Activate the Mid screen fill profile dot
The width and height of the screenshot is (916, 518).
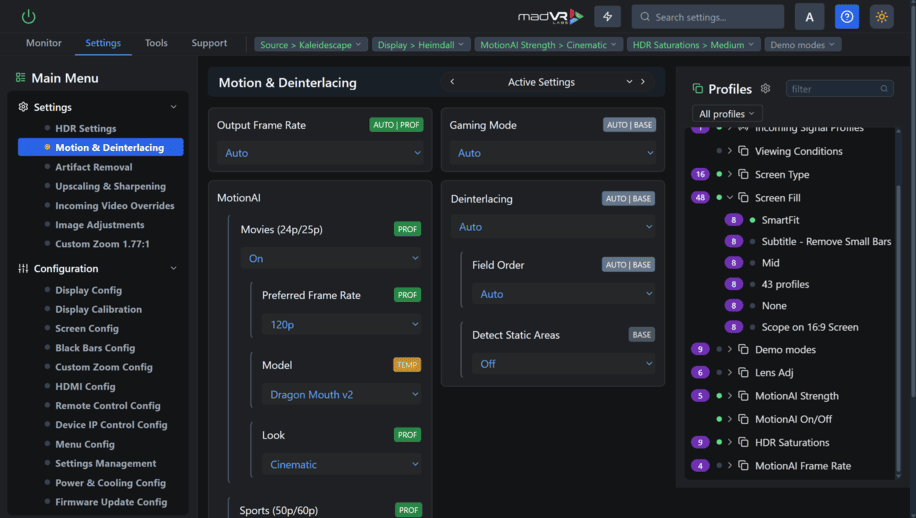(752, 263)
